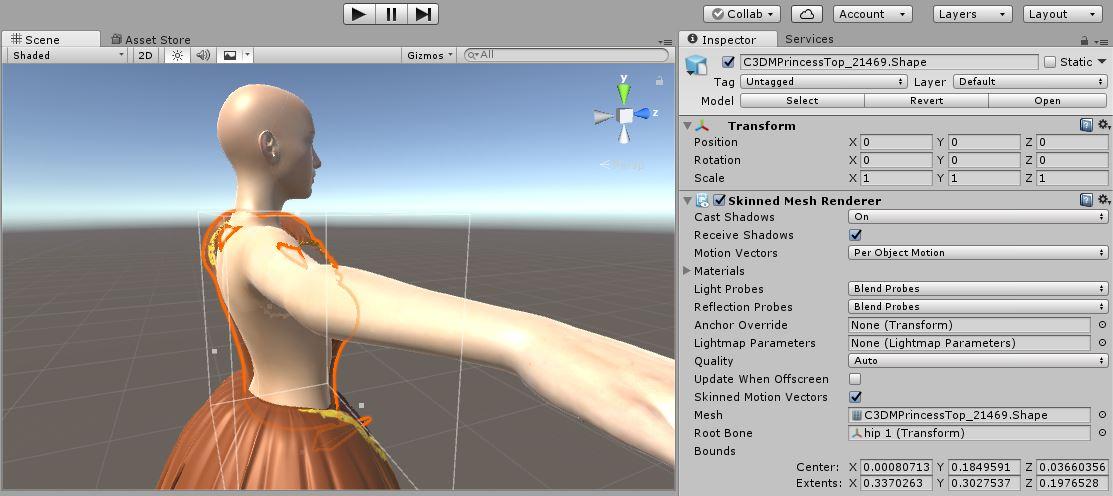Edit the object name field C3DMPrincessTop_21469.Shape
Image resolution: width=1113 pixels, height=496 pixels.
click(x=889, y=62)
